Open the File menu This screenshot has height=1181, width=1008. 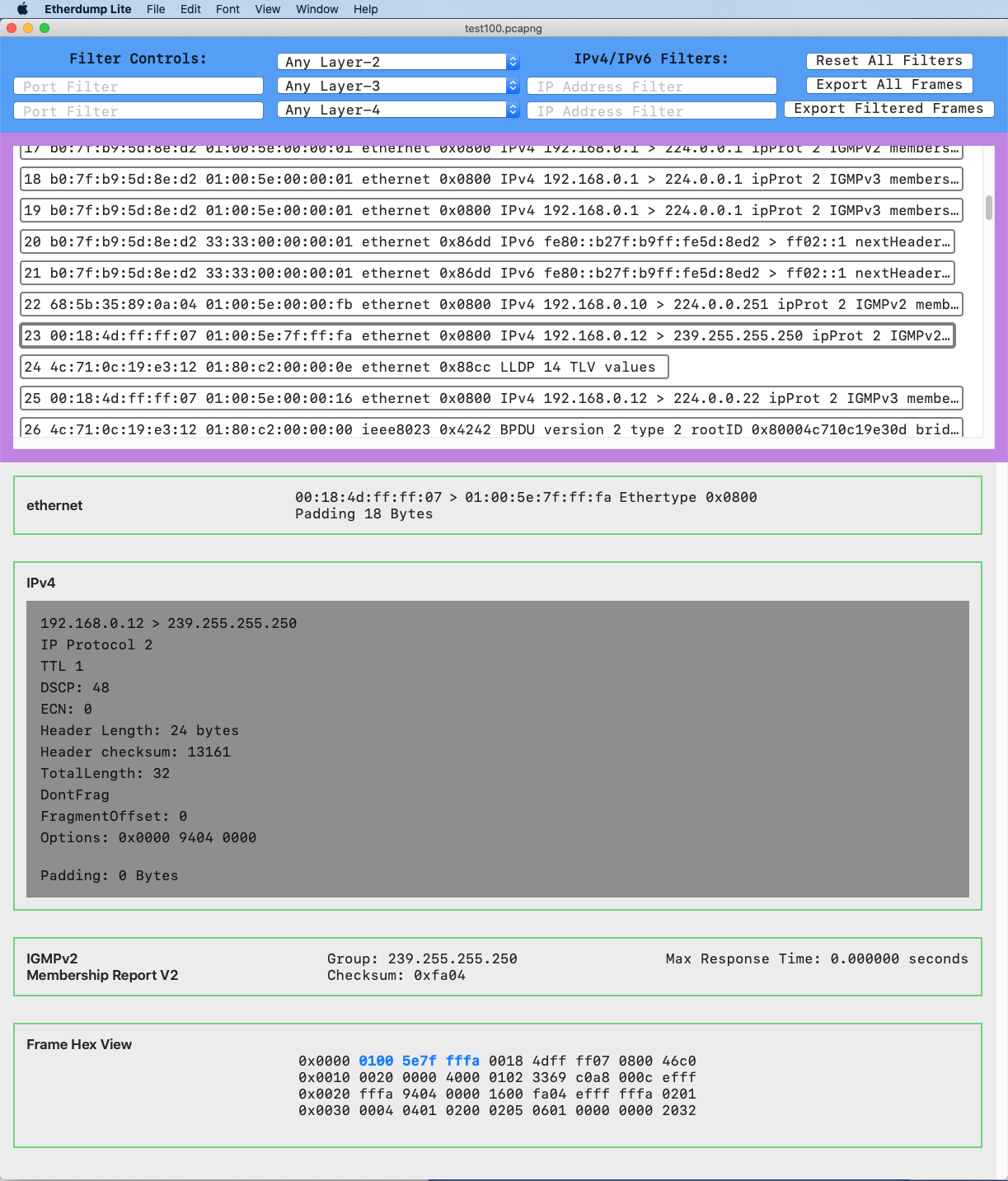156,9
